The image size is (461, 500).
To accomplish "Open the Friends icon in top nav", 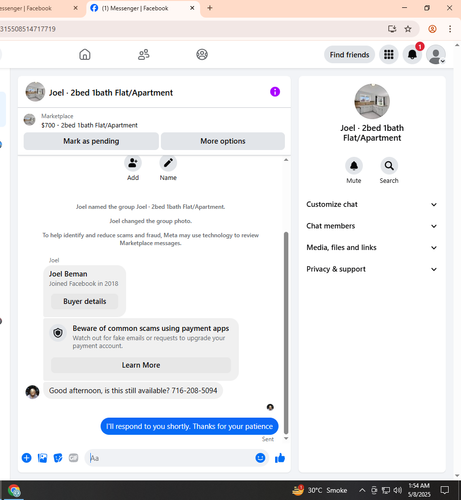I will click(144, 54).
